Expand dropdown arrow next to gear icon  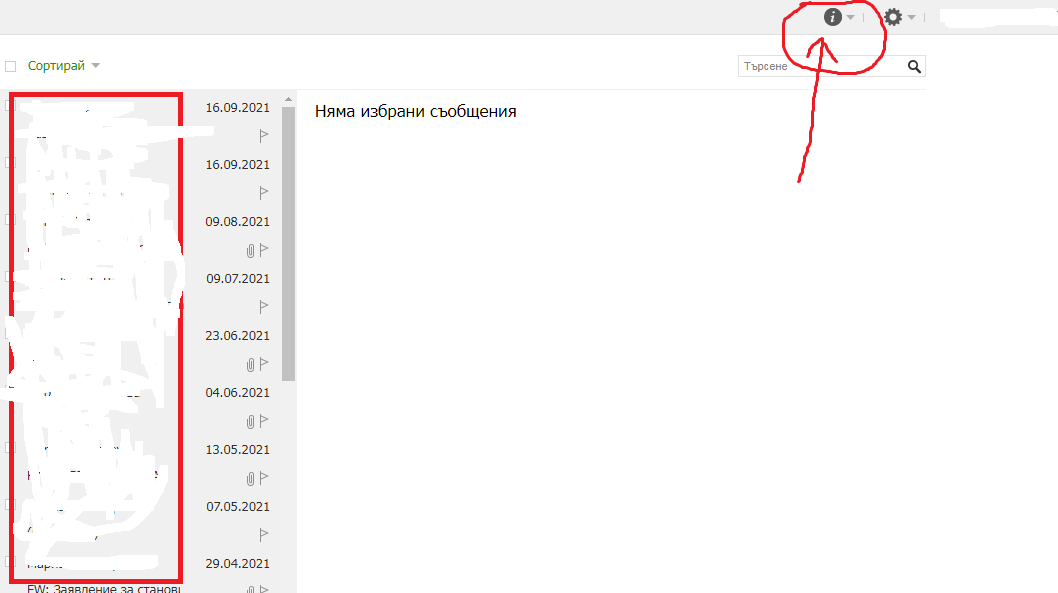[912, 18]
